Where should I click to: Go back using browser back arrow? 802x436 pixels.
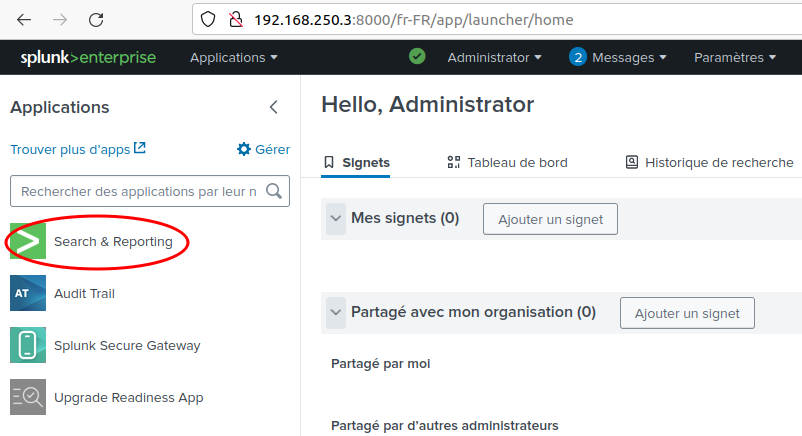(24, 20)
